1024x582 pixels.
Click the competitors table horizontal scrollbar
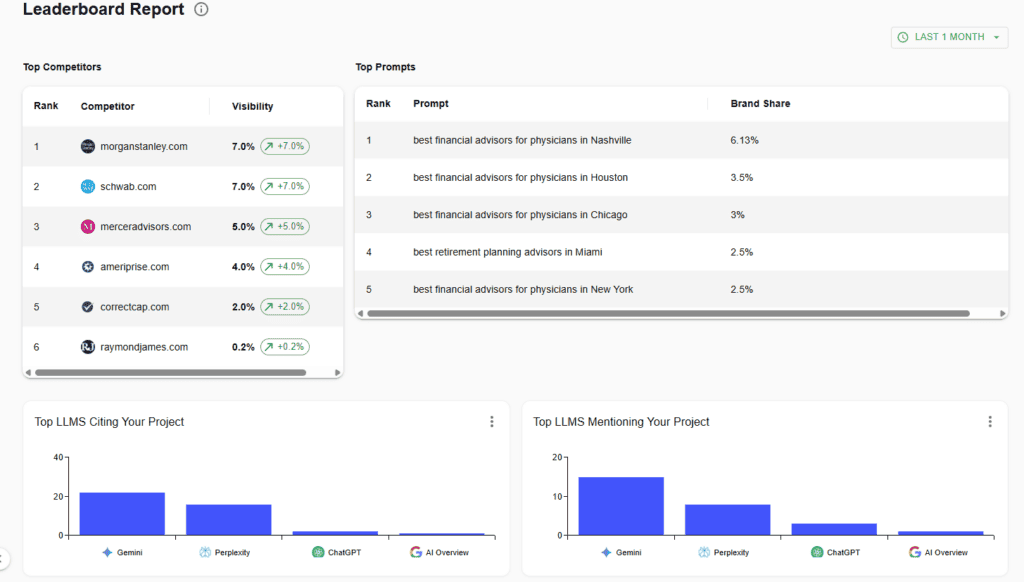(x=170, y=373)
